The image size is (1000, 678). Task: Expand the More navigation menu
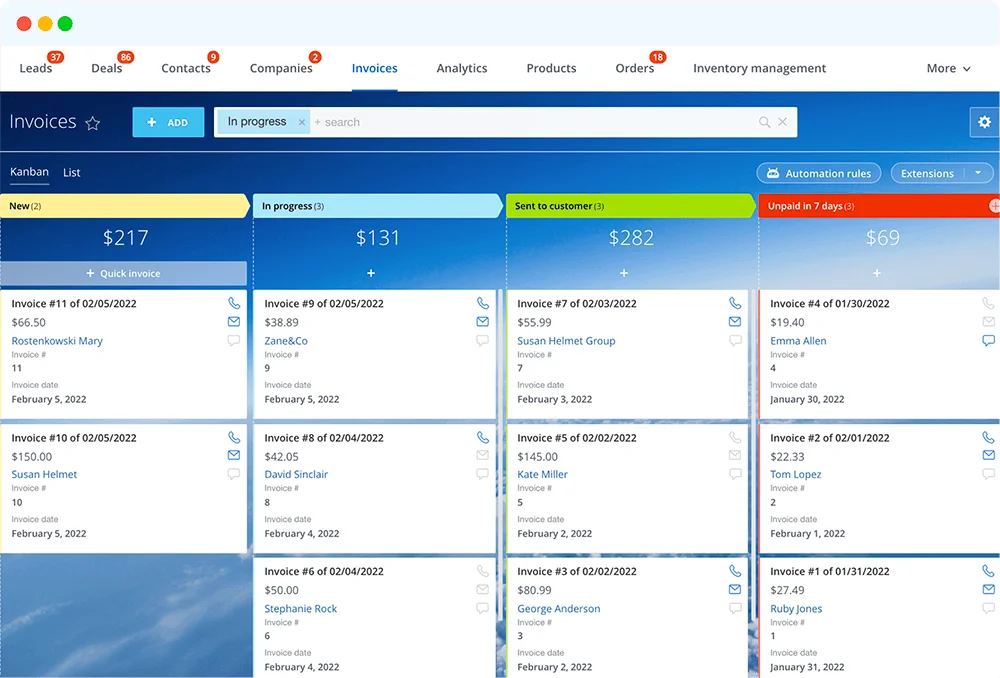tap(948, 68)
